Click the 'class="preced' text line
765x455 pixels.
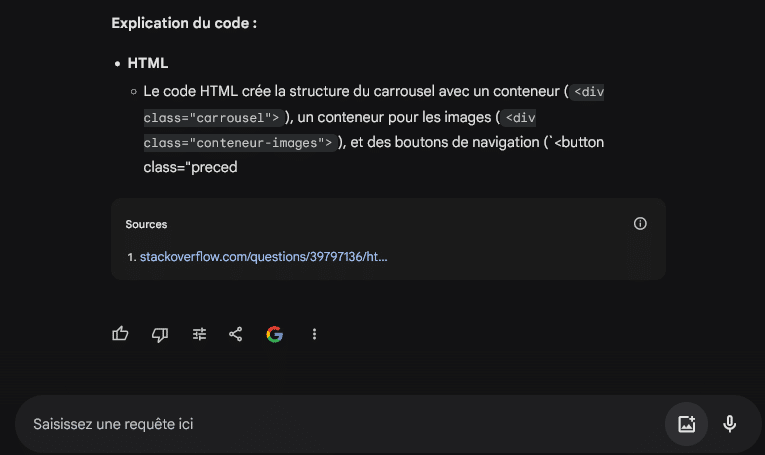click(190, 167)
